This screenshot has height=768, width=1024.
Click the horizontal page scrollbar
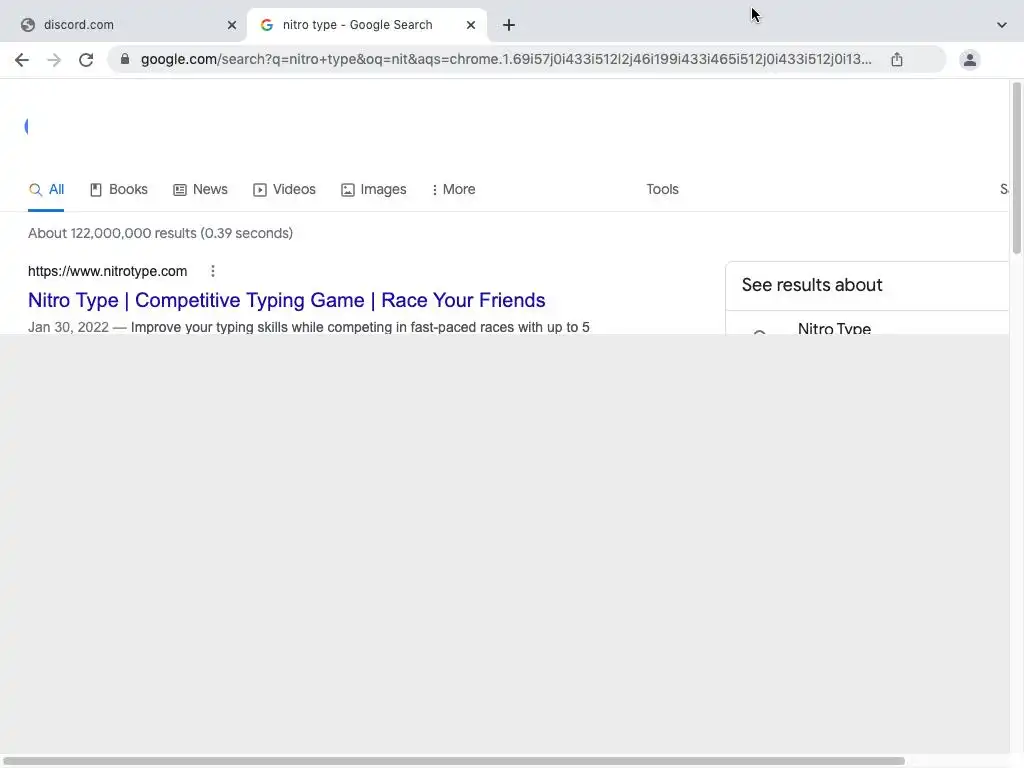[455, 761]
